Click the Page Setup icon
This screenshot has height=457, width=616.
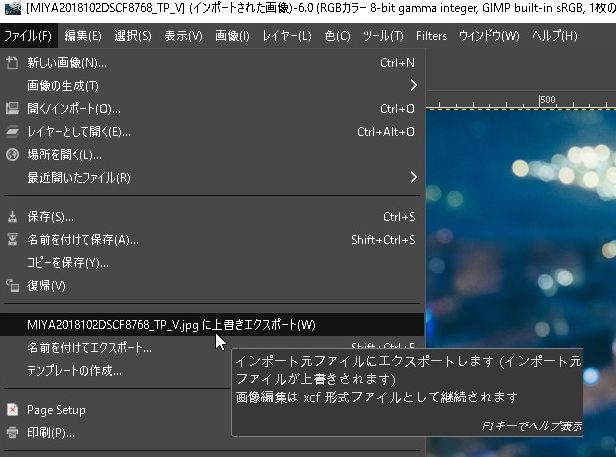pyautogui.click(x=13, y=410)
